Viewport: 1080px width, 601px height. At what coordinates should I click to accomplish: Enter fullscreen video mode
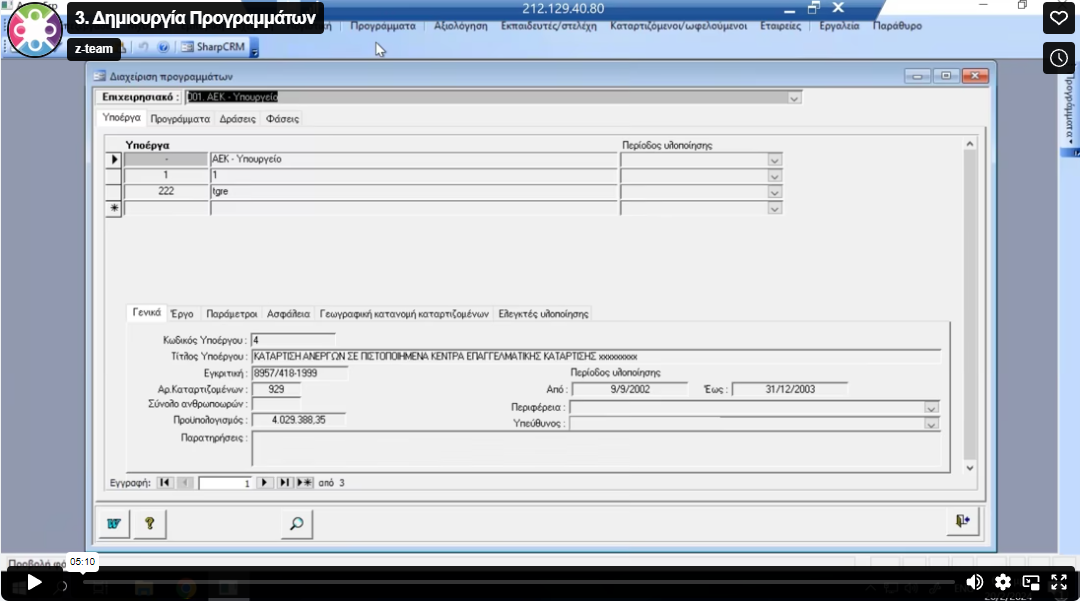(1059, 582)
